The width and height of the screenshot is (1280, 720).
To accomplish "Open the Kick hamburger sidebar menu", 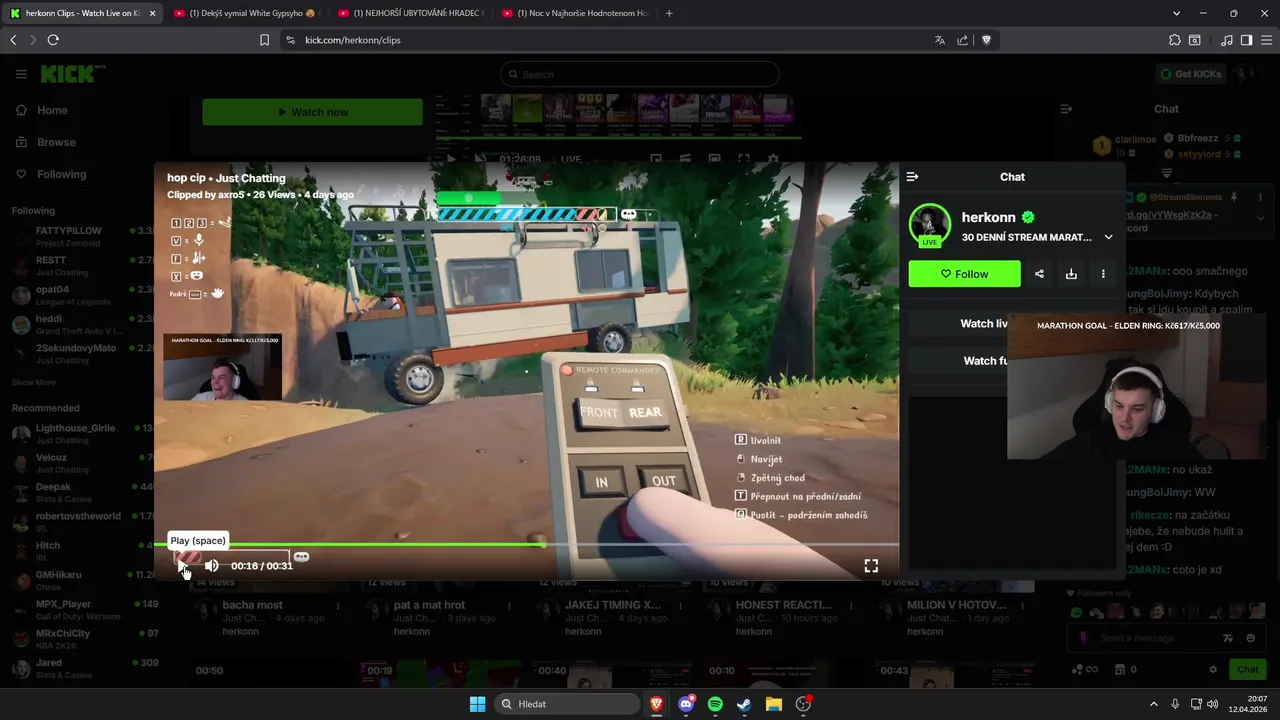I will [21, 74].
